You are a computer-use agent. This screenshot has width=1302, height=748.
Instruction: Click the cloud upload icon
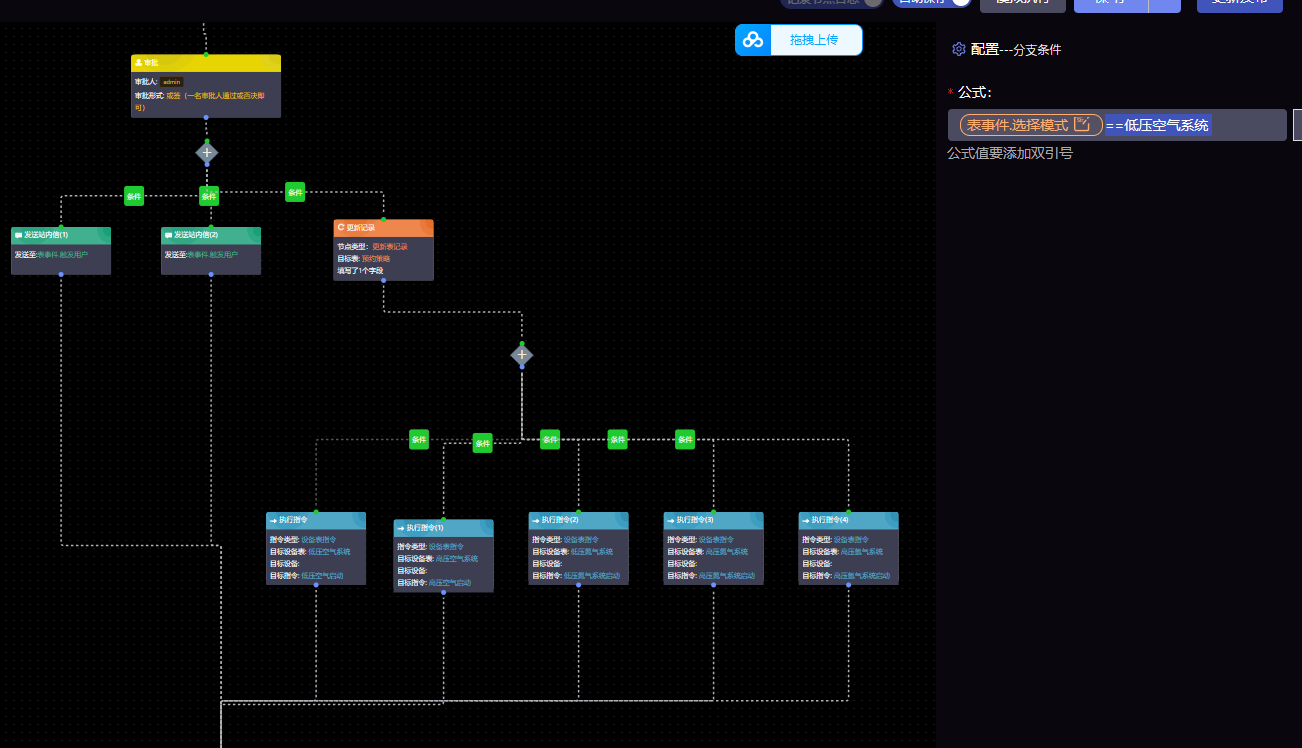click(753, 40)
